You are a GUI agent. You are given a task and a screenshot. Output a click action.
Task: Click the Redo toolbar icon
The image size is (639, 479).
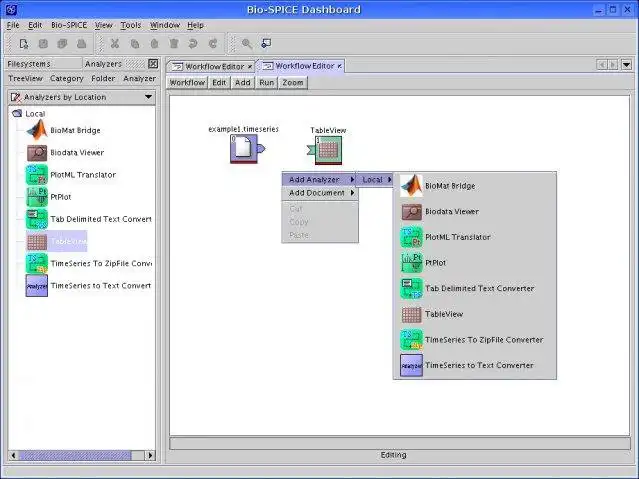coord(213,44)
